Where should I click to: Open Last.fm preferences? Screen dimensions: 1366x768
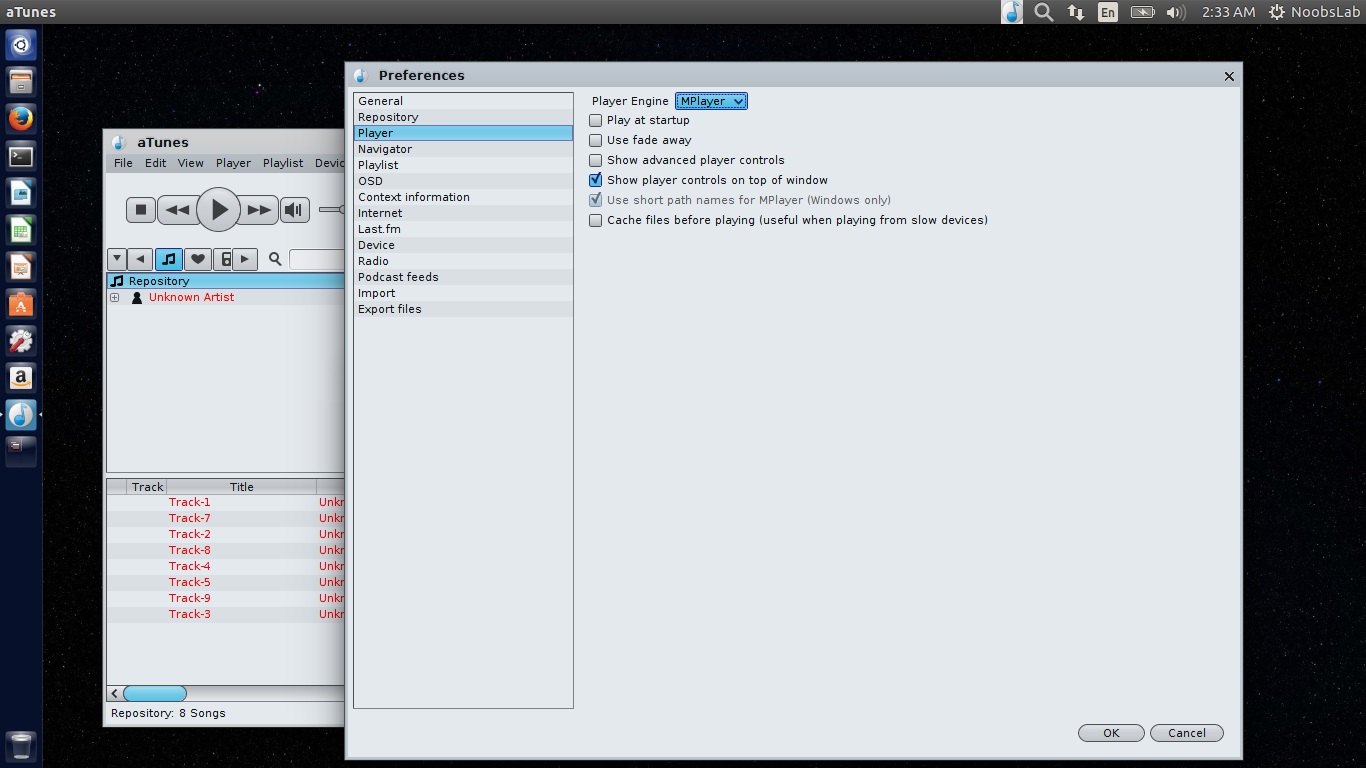463,229
